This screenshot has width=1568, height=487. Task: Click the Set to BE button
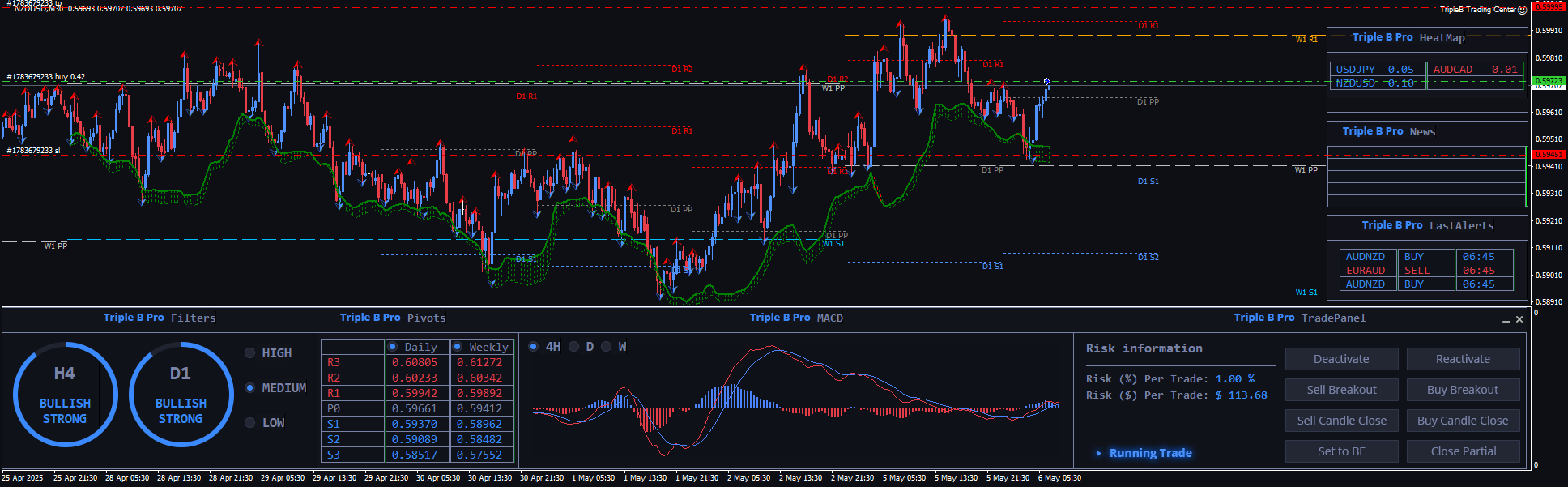[1341, 451]
